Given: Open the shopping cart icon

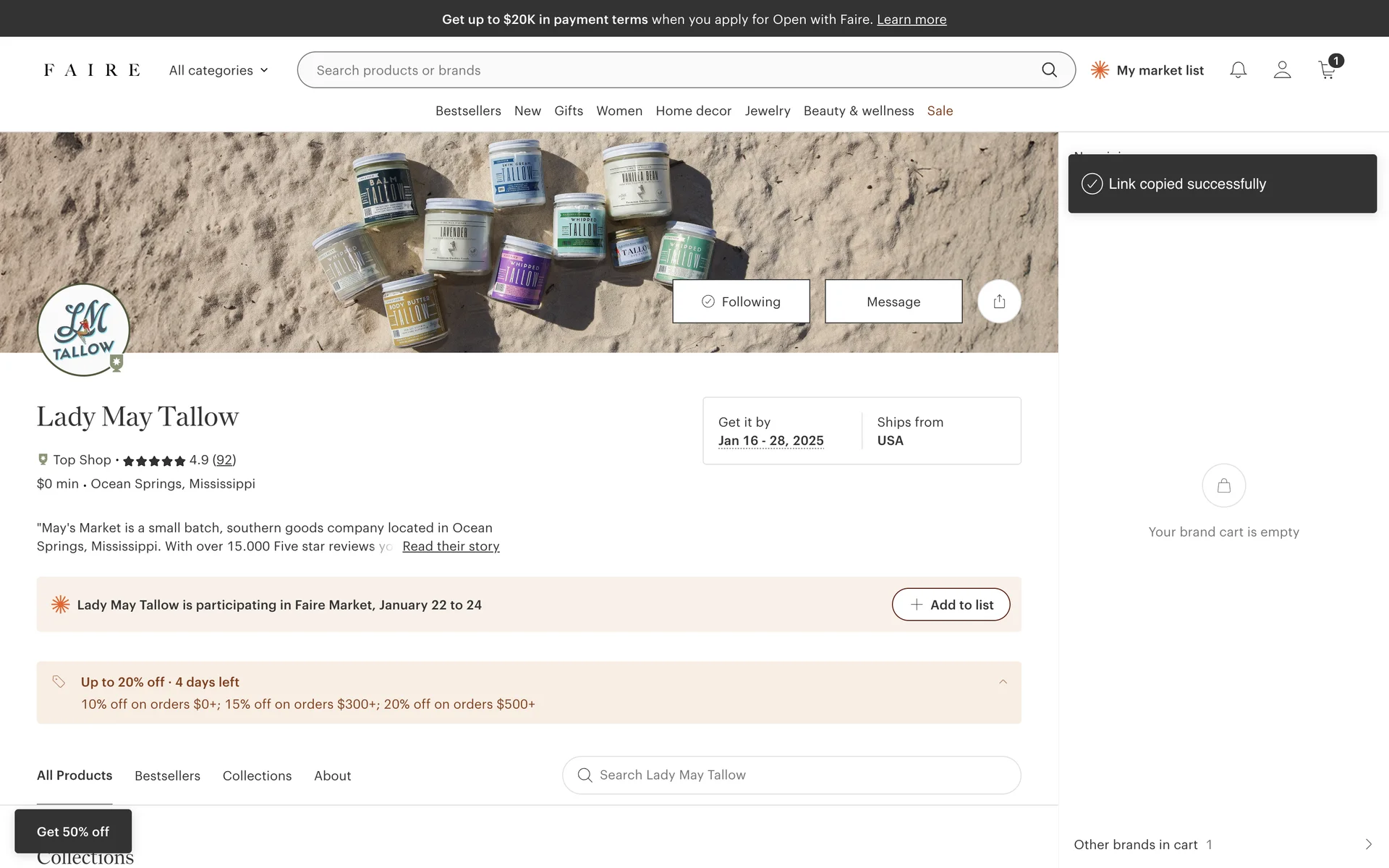Looking at the screenshot, I should [x=1327, y=70].
